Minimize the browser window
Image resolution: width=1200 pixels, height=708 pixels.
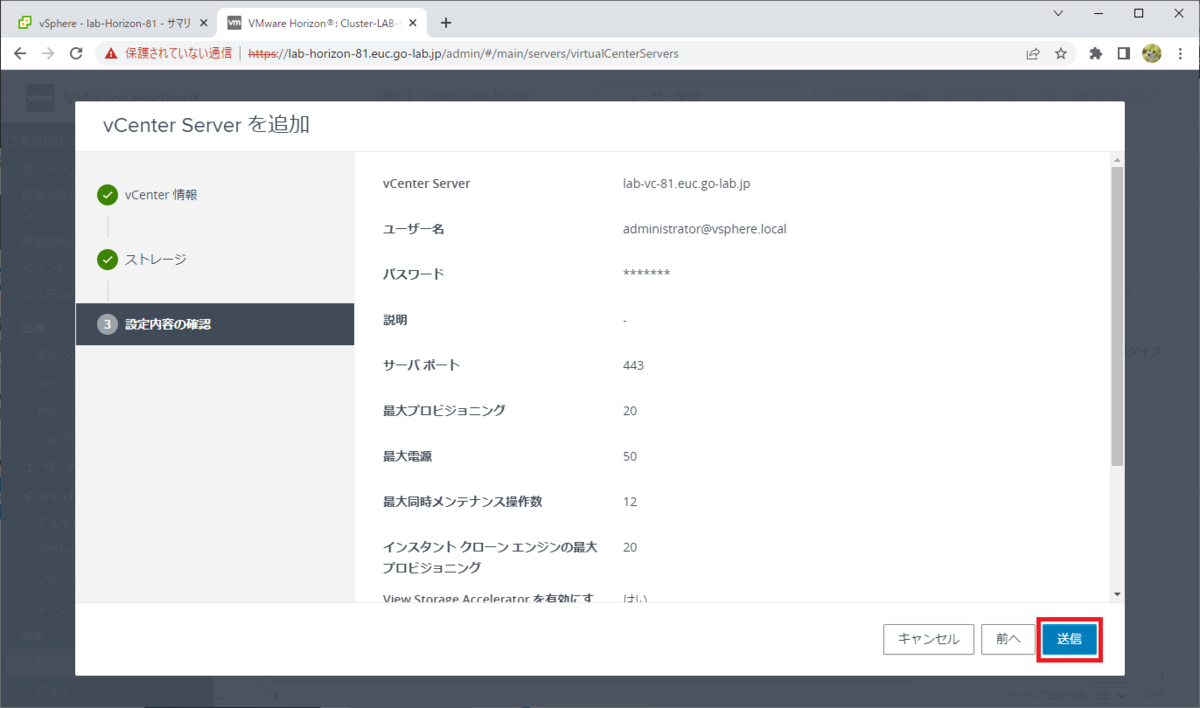point(1096,13)
